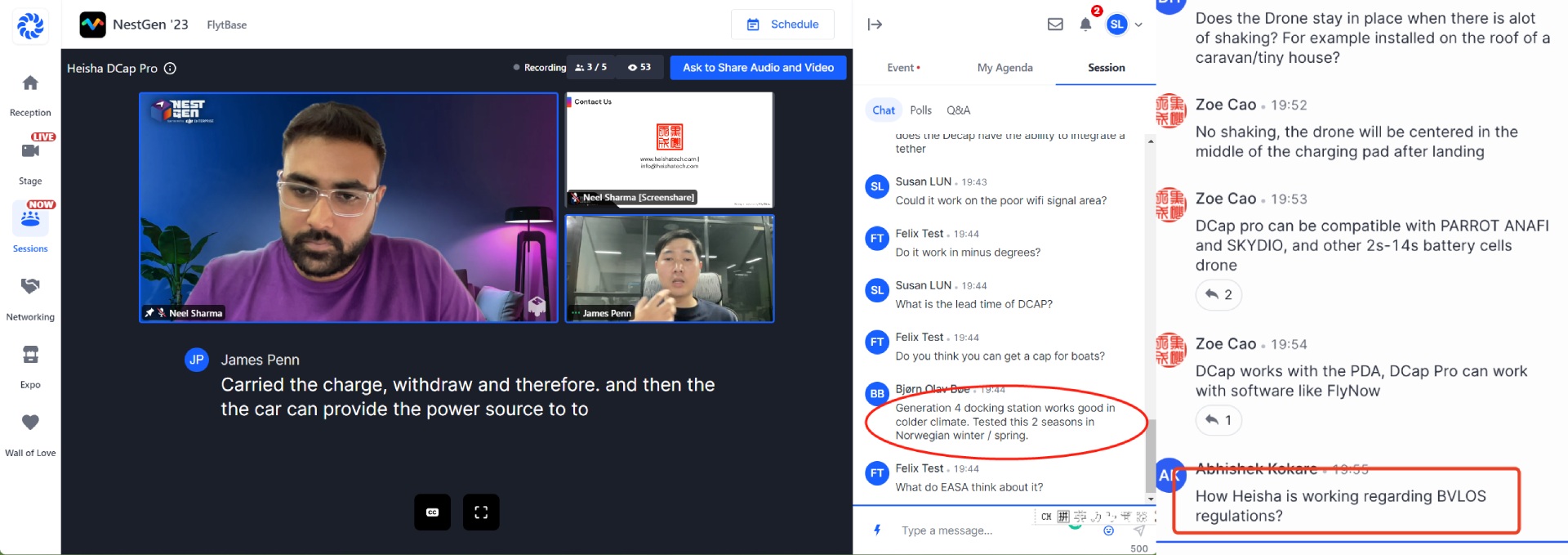
Task: Go to the Stage camera icon
Action: point(30,150)
